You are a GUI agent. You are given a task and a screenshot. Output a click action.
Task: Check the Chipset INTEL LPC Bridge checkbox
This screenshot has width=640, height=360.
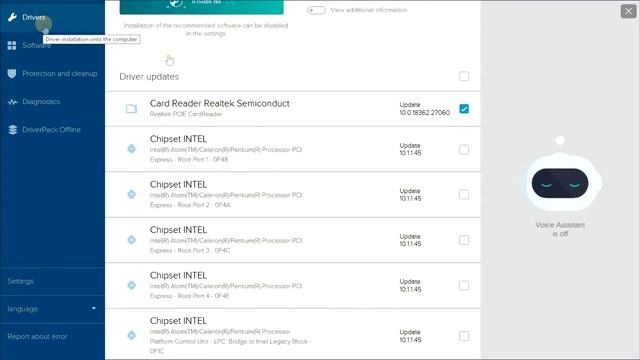pyautogui.click(x=464, y=336)
